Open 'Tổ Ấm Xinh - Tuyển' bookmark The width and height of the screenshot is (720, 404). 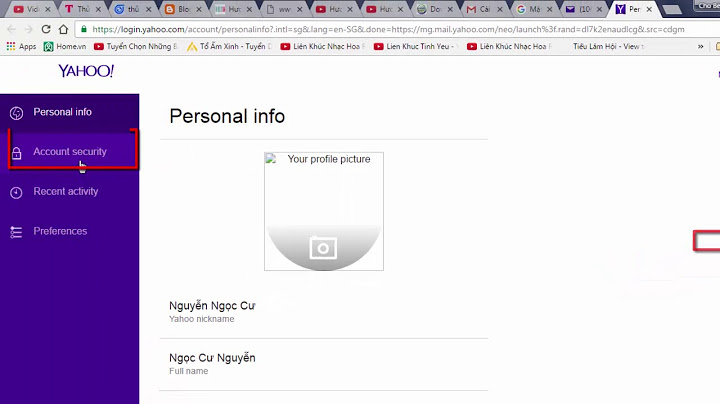(x=229, y=46)
